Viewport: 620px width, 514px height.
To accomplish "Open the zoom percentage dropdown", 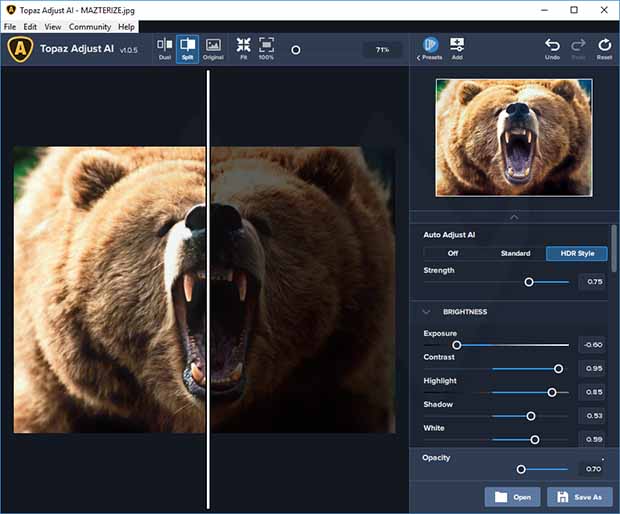I will tap(382, 49).
